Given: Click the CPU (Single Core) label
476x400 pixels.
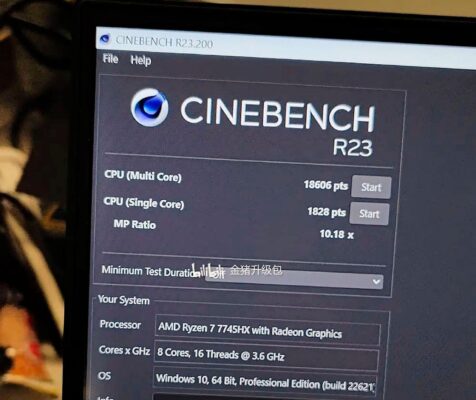Looking at the screenshot, I should pyautogui.click(x=144, y=203).
